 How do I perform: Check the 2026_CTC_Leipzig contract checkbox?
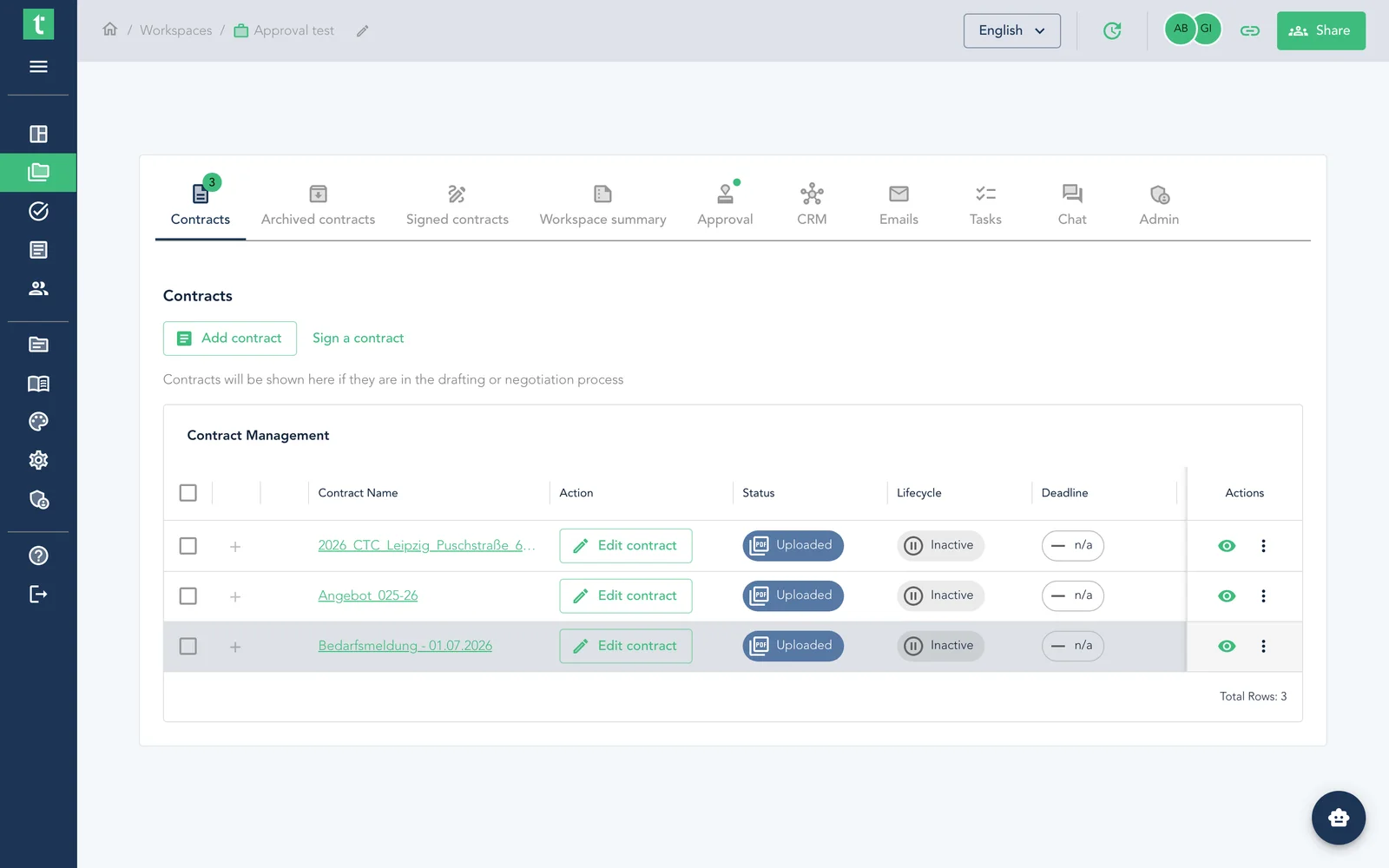[188, 546]
